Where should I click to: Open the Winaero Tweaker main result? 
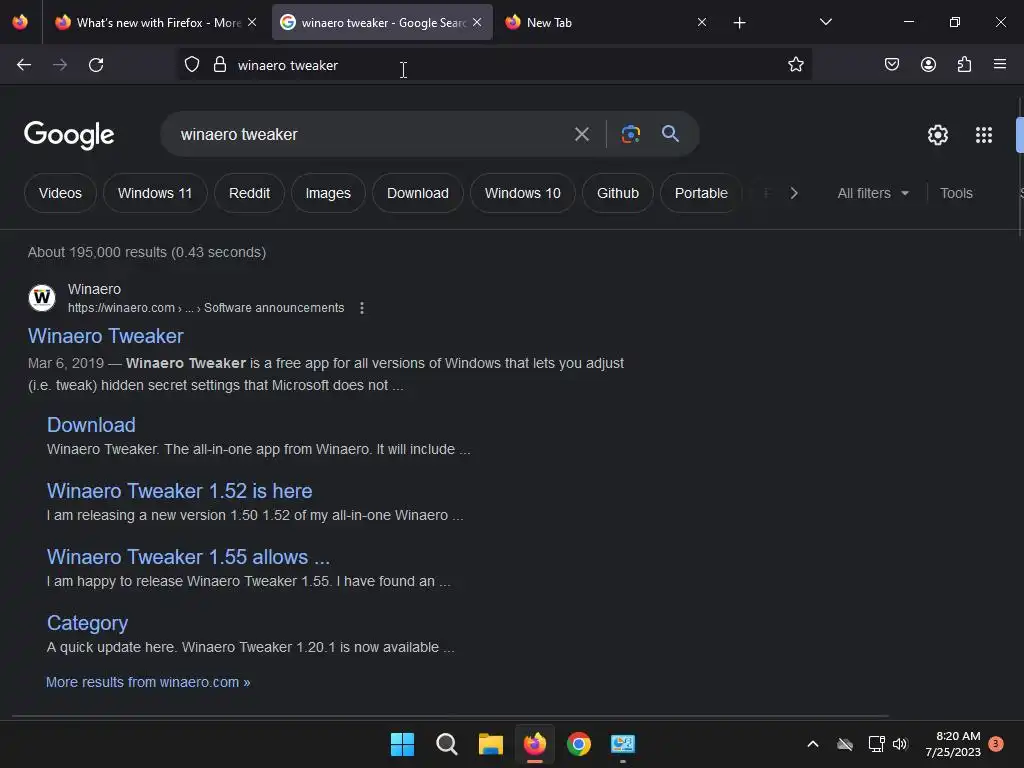[106, 336]
